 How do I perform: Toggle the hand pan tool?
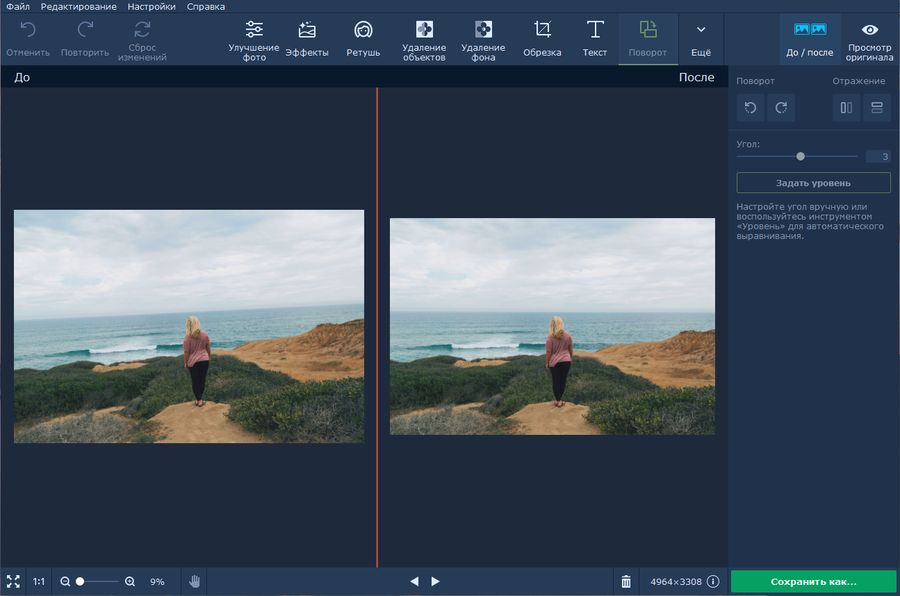pyautogui.click(x=195, y=581)
